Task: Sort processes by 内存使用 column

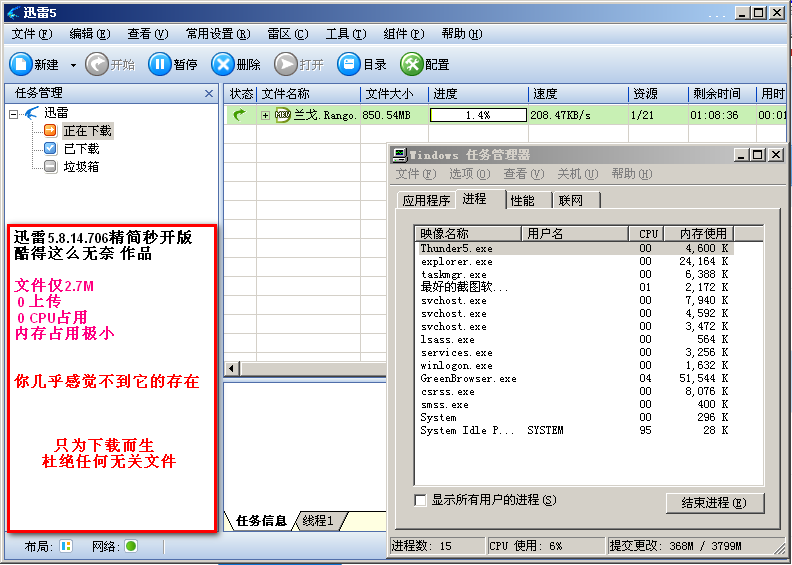Action: coord(698,233)
